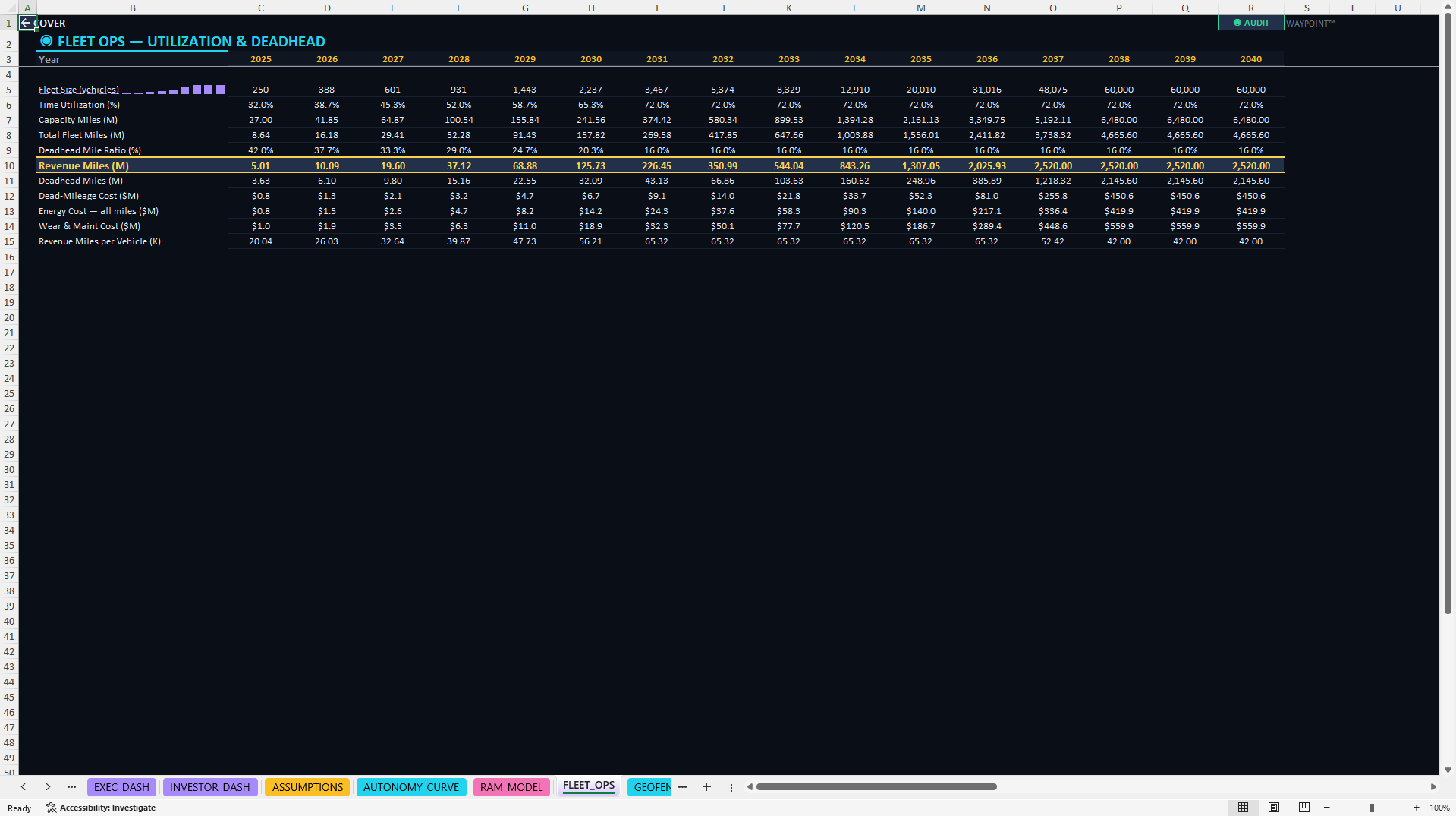Click horizontal scrollbar right arrow
1456x816 pixels.
click(x=1433, y=787)
